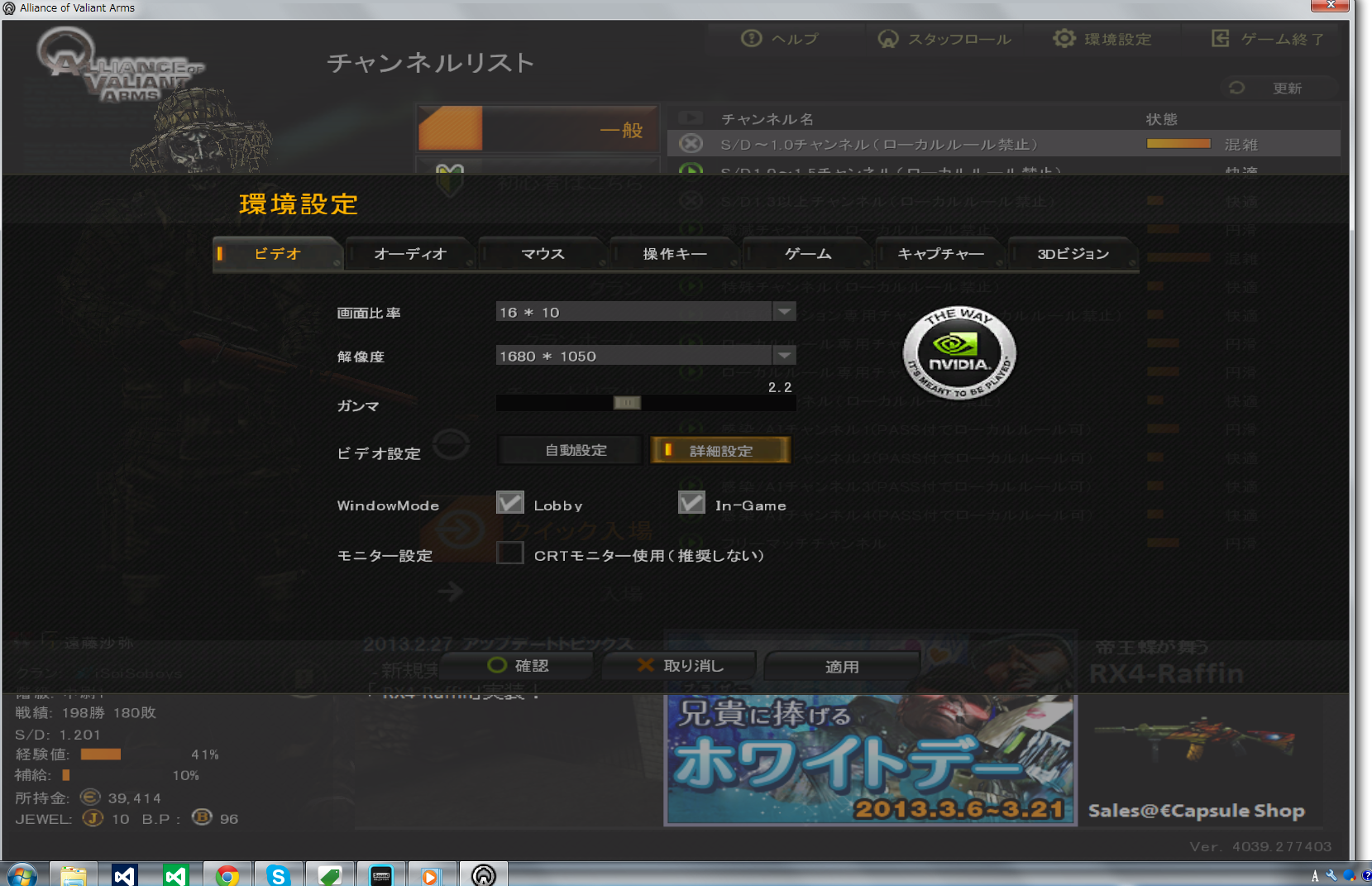Switch to the 操作キー tab

tap(675, 254)
